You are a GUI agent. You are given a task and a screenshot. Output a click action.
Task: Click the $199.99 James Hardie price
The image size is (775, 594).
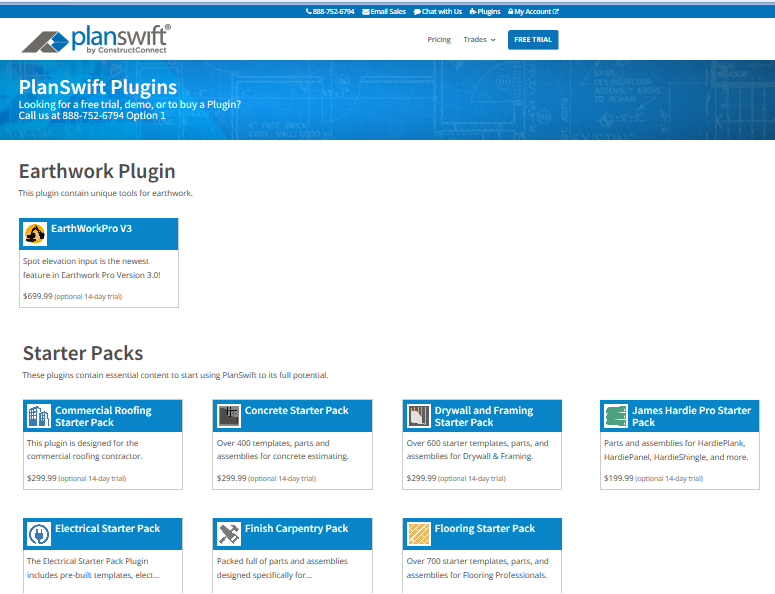pyautogui.click(x=618, y=478)
